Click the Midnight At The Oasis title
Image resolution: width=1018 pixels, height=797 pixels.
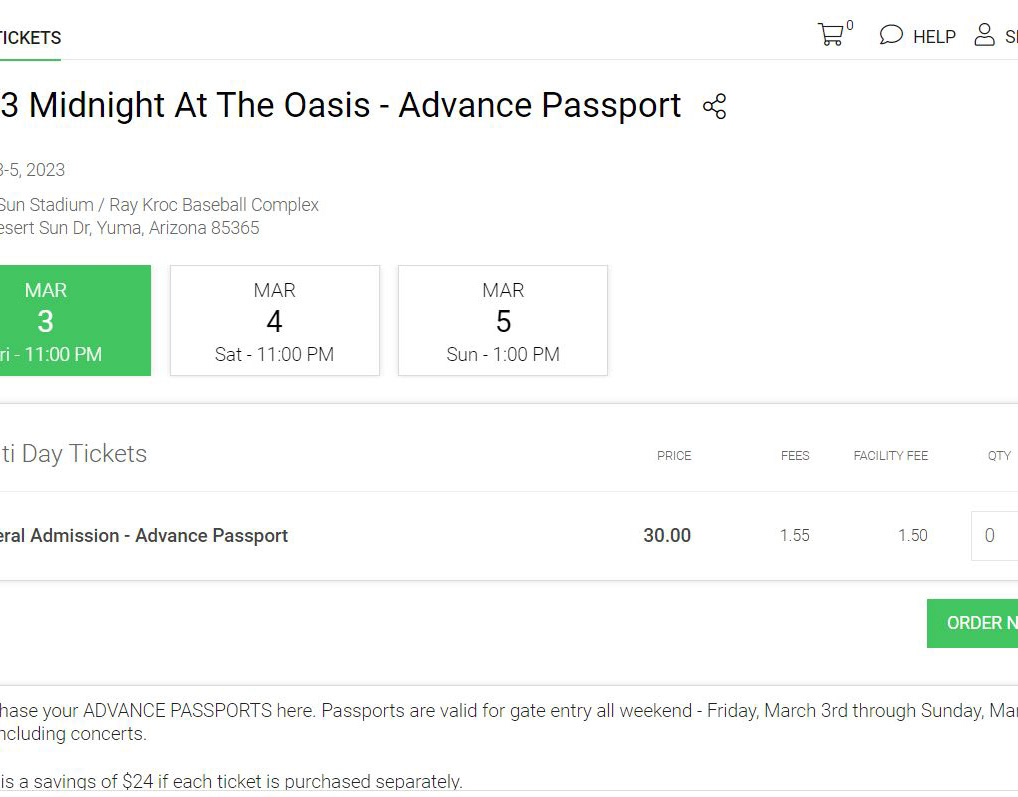(340, 105)
